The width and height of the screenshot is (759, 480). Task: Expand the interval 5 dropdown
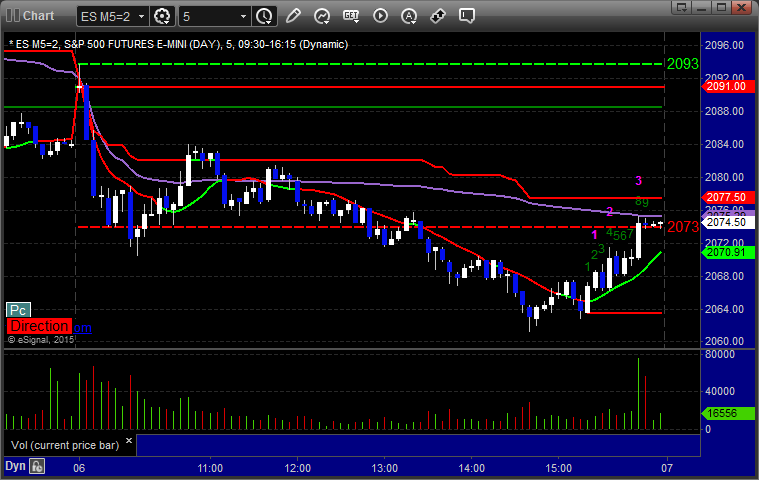243,16
